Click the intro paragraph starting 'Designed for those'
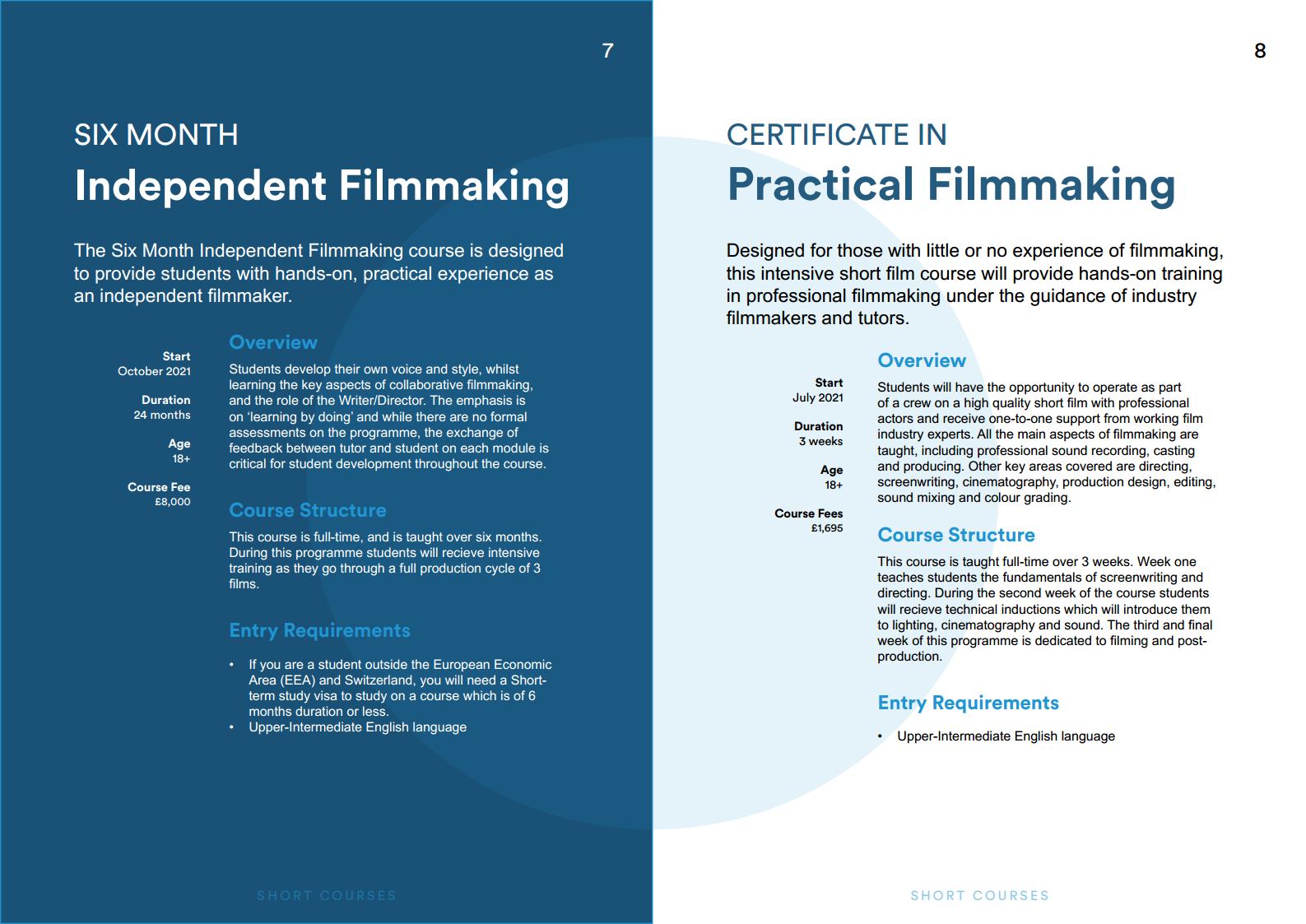This screenshot has width=1306, height=924. [975, 285]
